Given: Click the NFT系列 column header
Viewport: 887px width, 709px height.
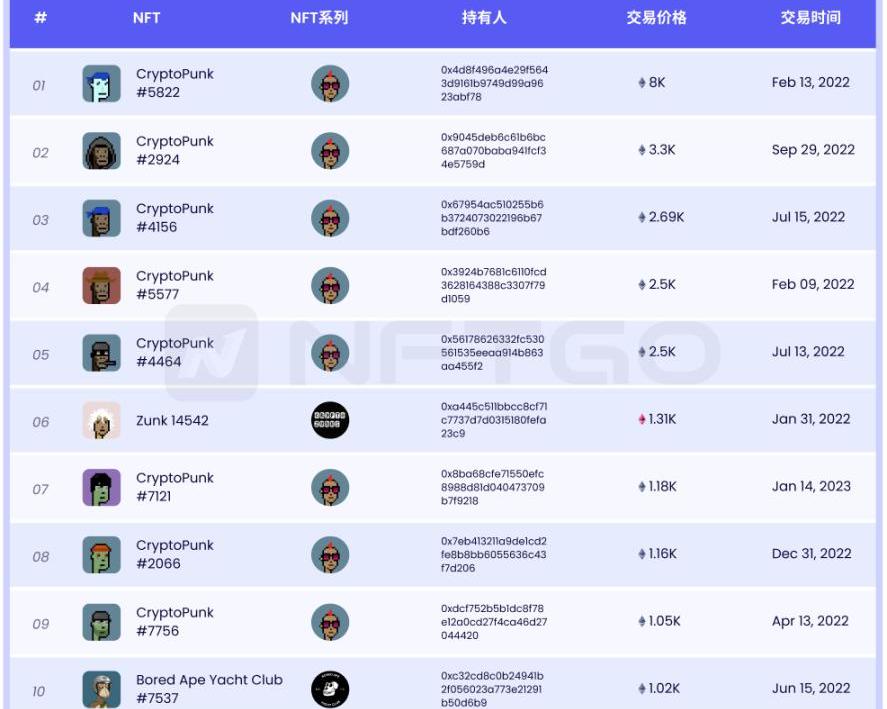Looking at the screenshot, I should [319, 18].
